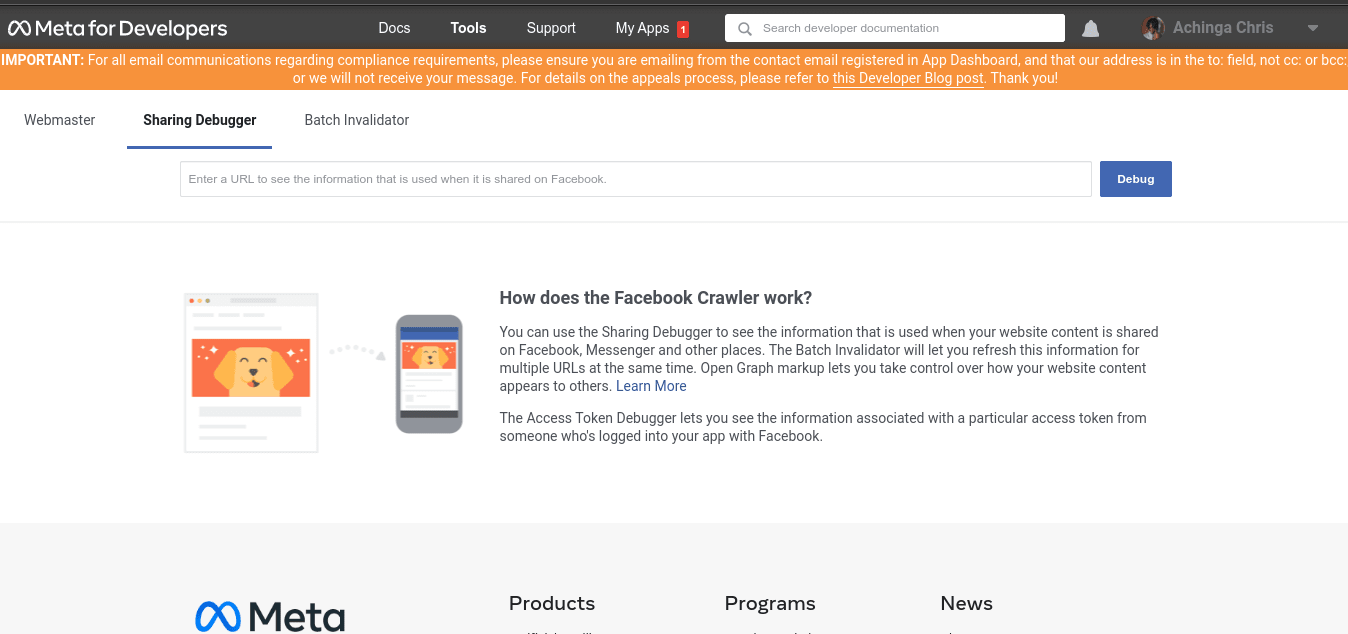Open the Docs menu
Screen dimensions: 1348x634
click(x=394, y=28)
